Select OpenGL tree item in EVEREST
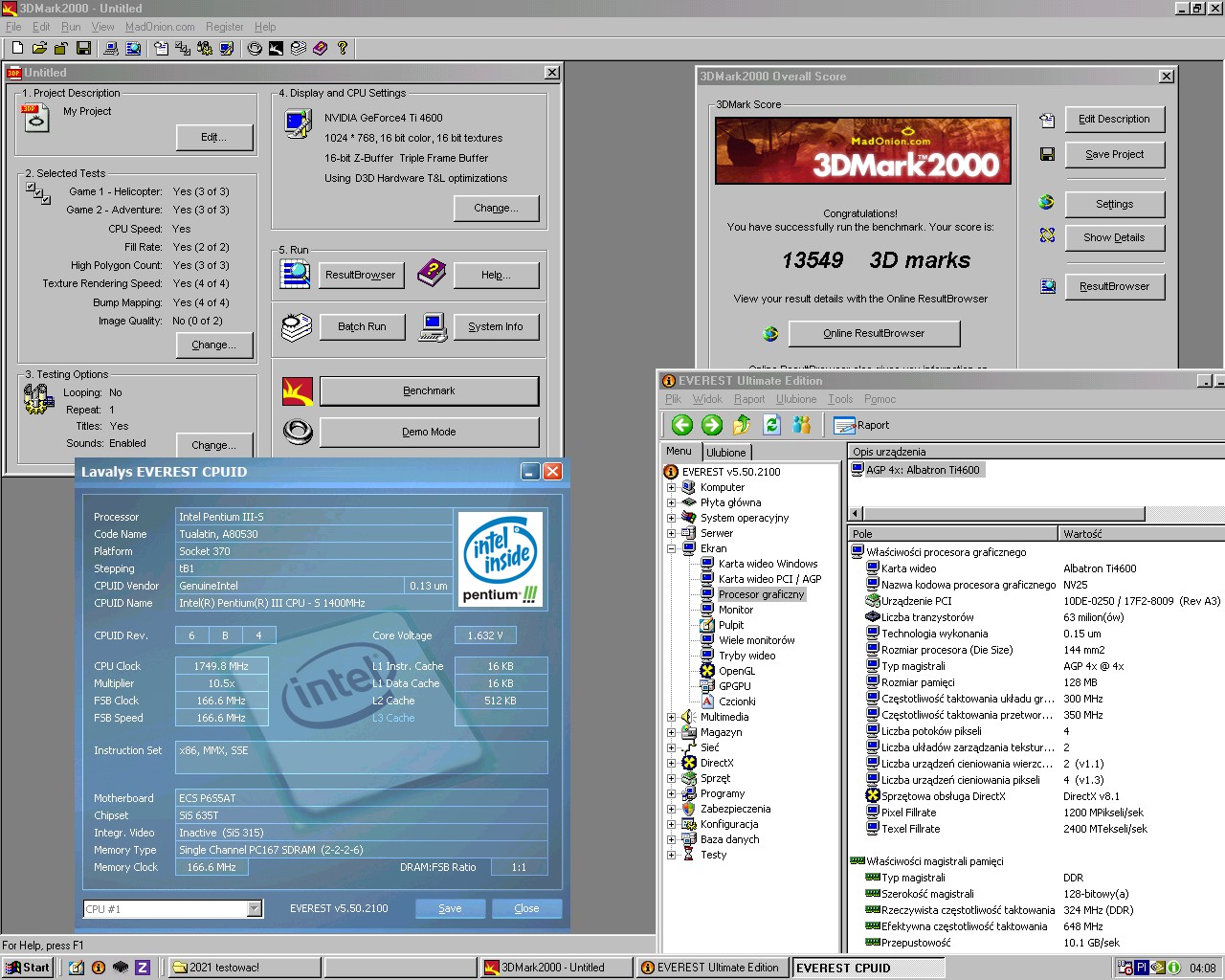 pos(737,671)
